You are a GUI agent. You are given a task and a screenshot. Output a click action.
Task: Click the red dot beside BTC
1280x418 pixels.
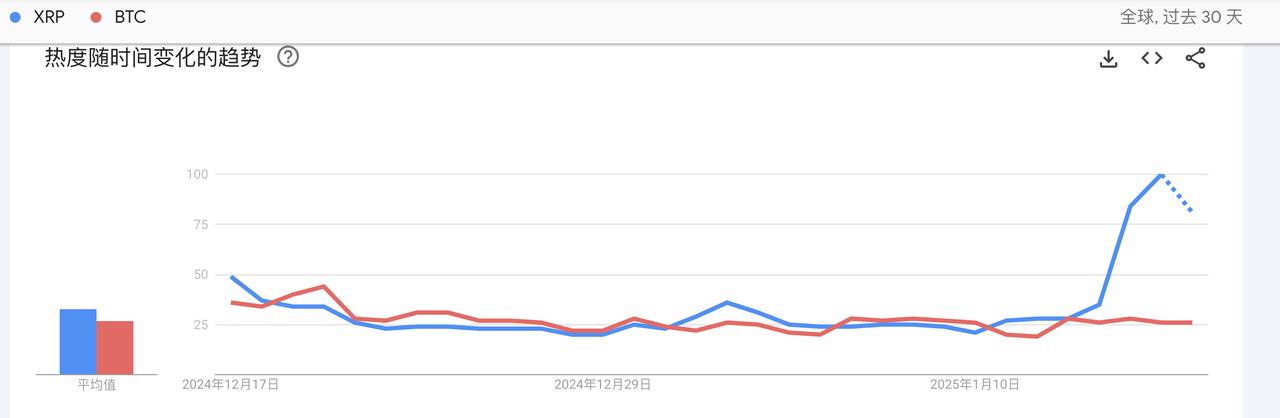96,17
